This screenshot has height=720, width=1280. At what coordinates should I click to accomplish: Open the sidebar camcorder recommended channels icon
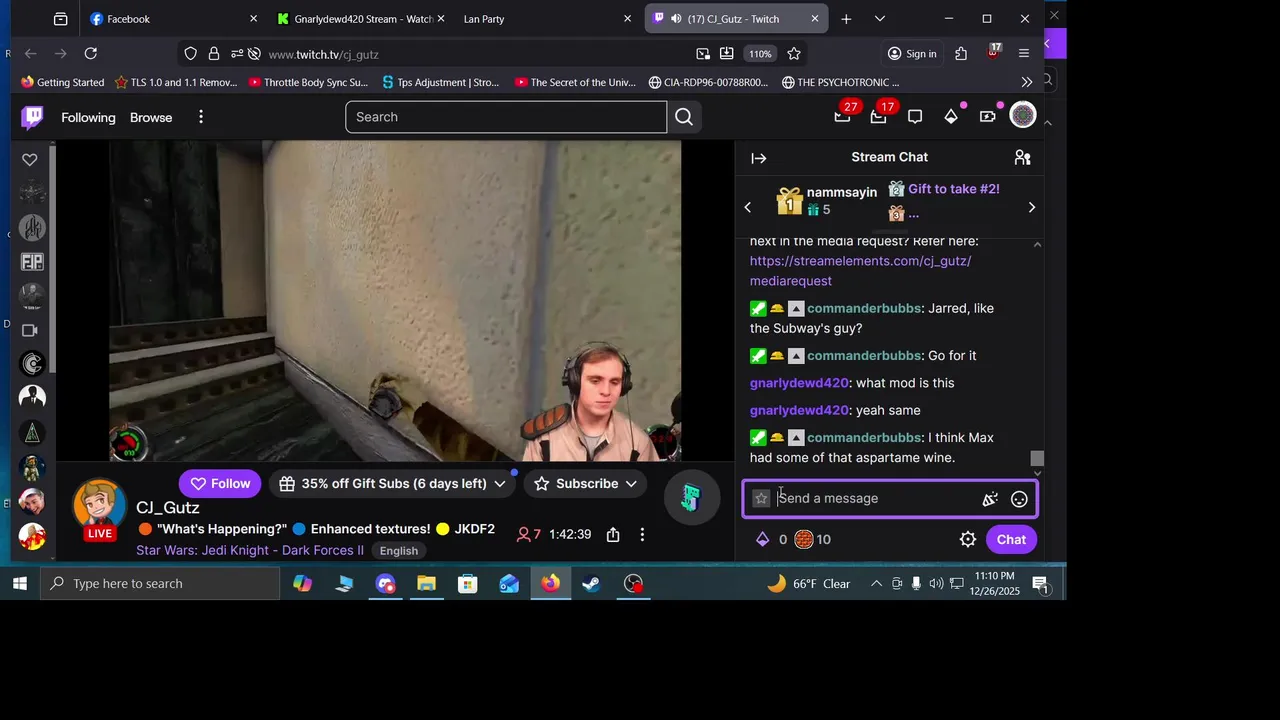30,330
